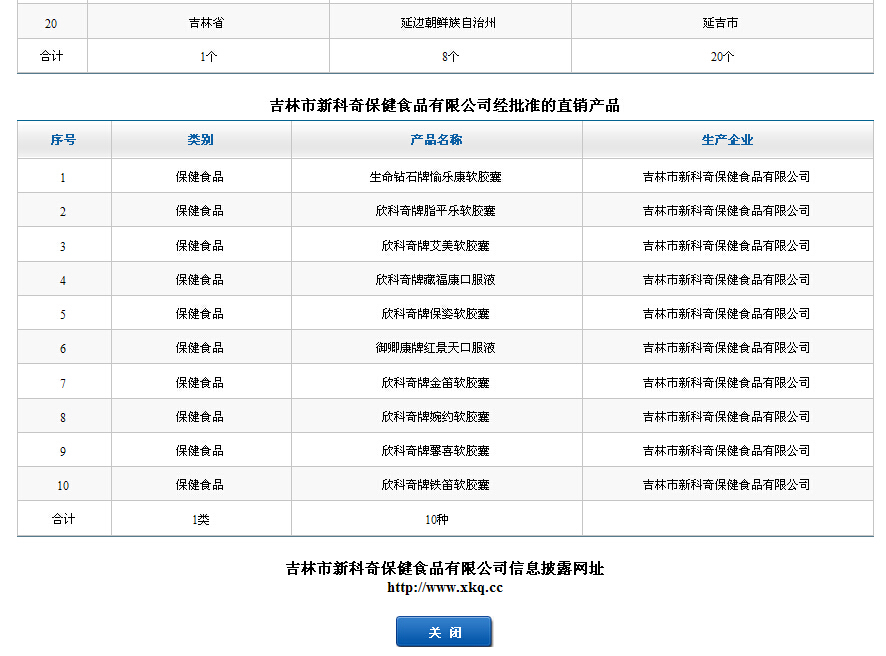Image resolution: width=886 pixels, height=656 pixels.
Task: Click the 延吉市 cell in row 20
Action: 720,23
